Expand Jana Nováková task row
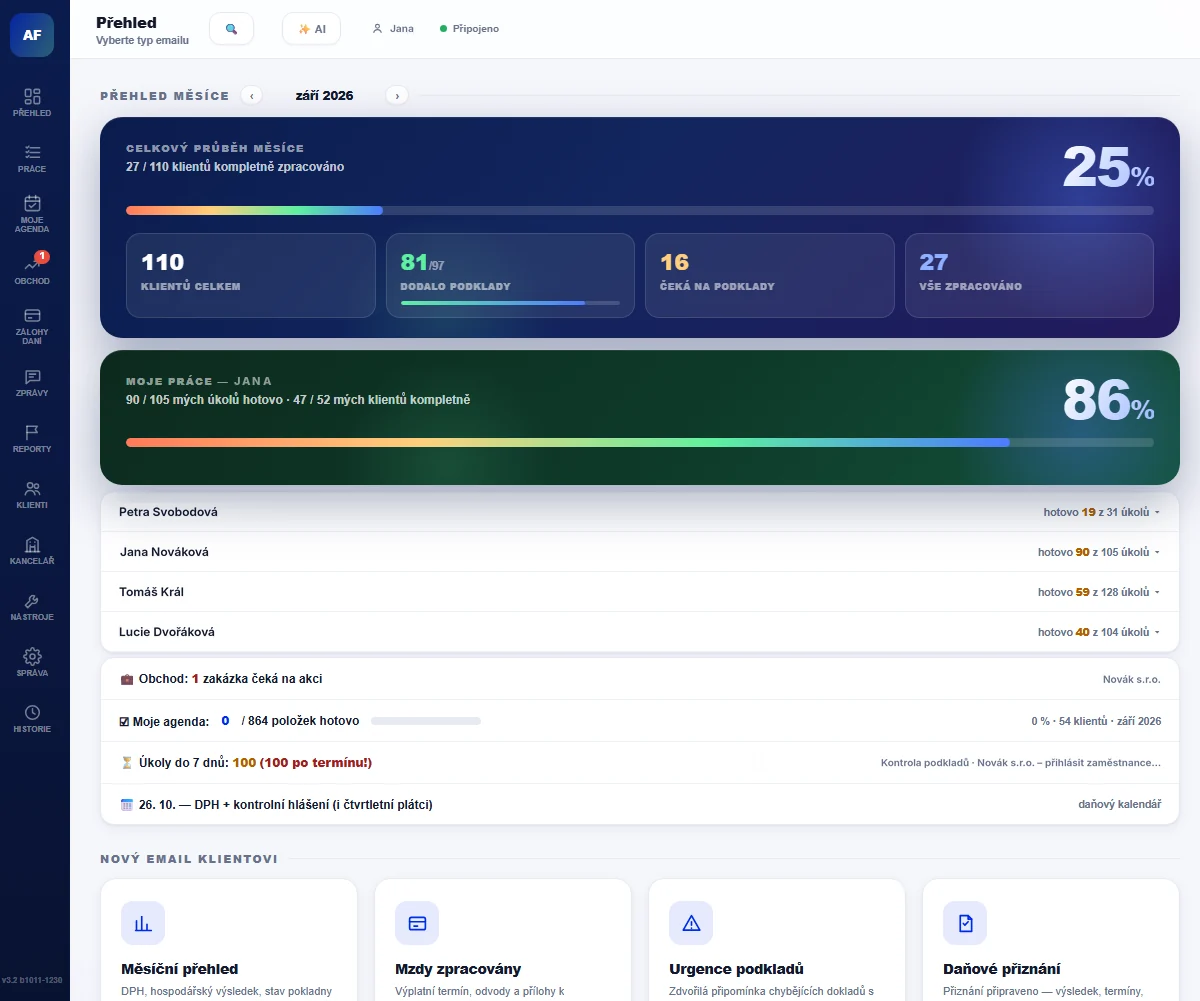Image resolution: width=1200 pixels, height=1001 pixels. pyautogui.click(x=640, y=552)
